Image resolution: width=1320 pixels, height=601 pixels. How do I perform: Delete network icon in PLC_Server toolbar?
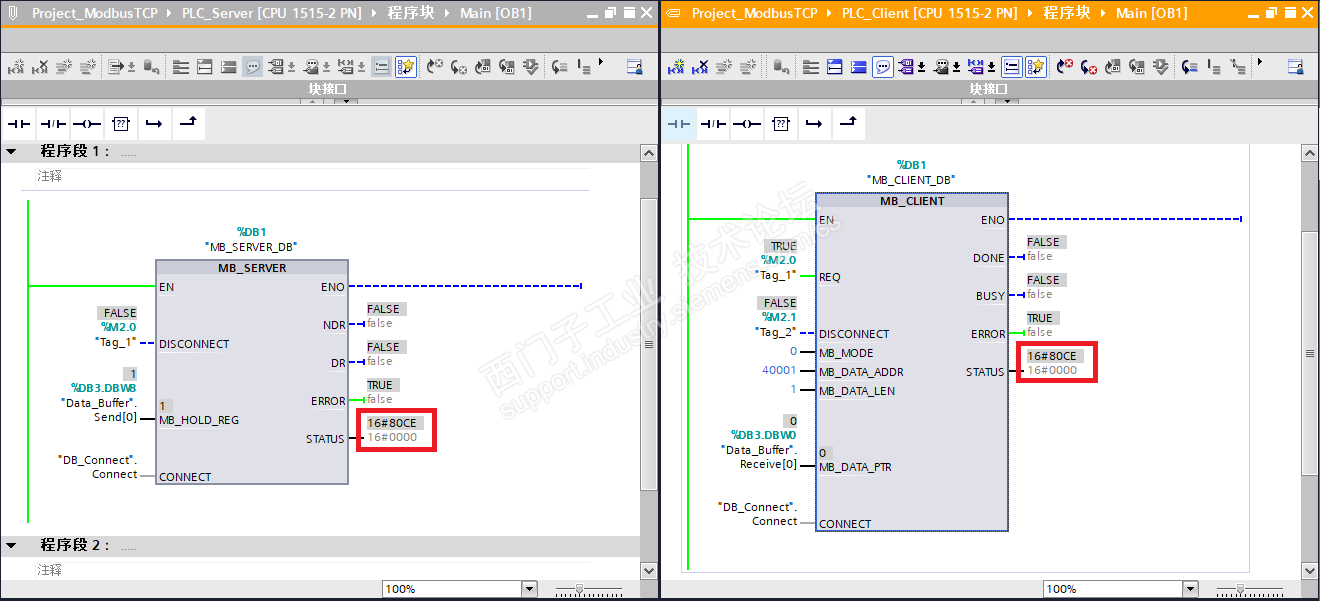point(40,67)
